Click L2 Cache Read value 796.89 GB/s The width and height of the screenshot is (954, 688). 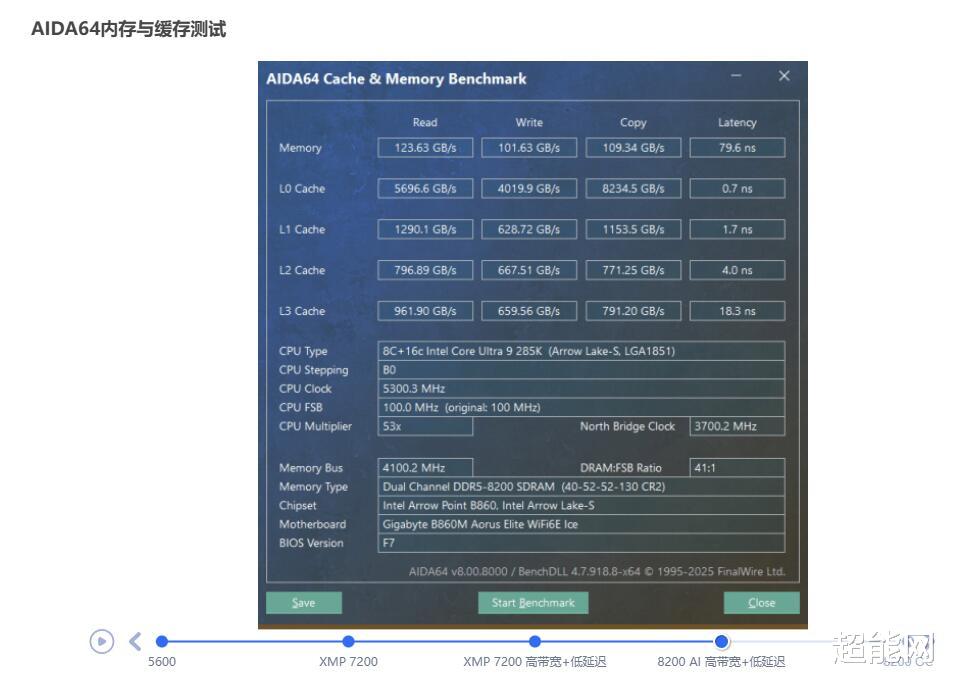425,270
